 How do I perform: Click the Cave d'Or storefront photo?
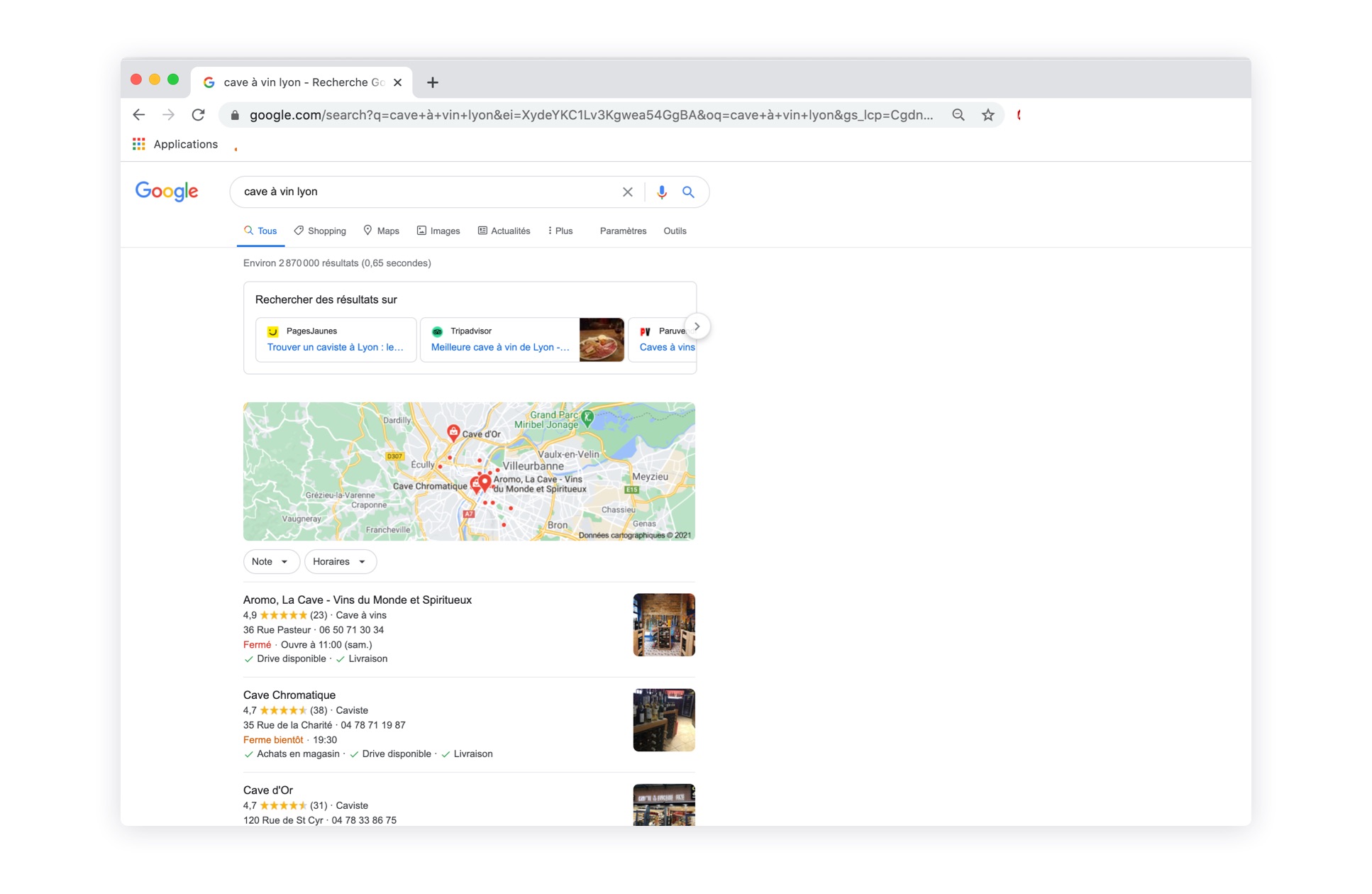coord(664,805)
